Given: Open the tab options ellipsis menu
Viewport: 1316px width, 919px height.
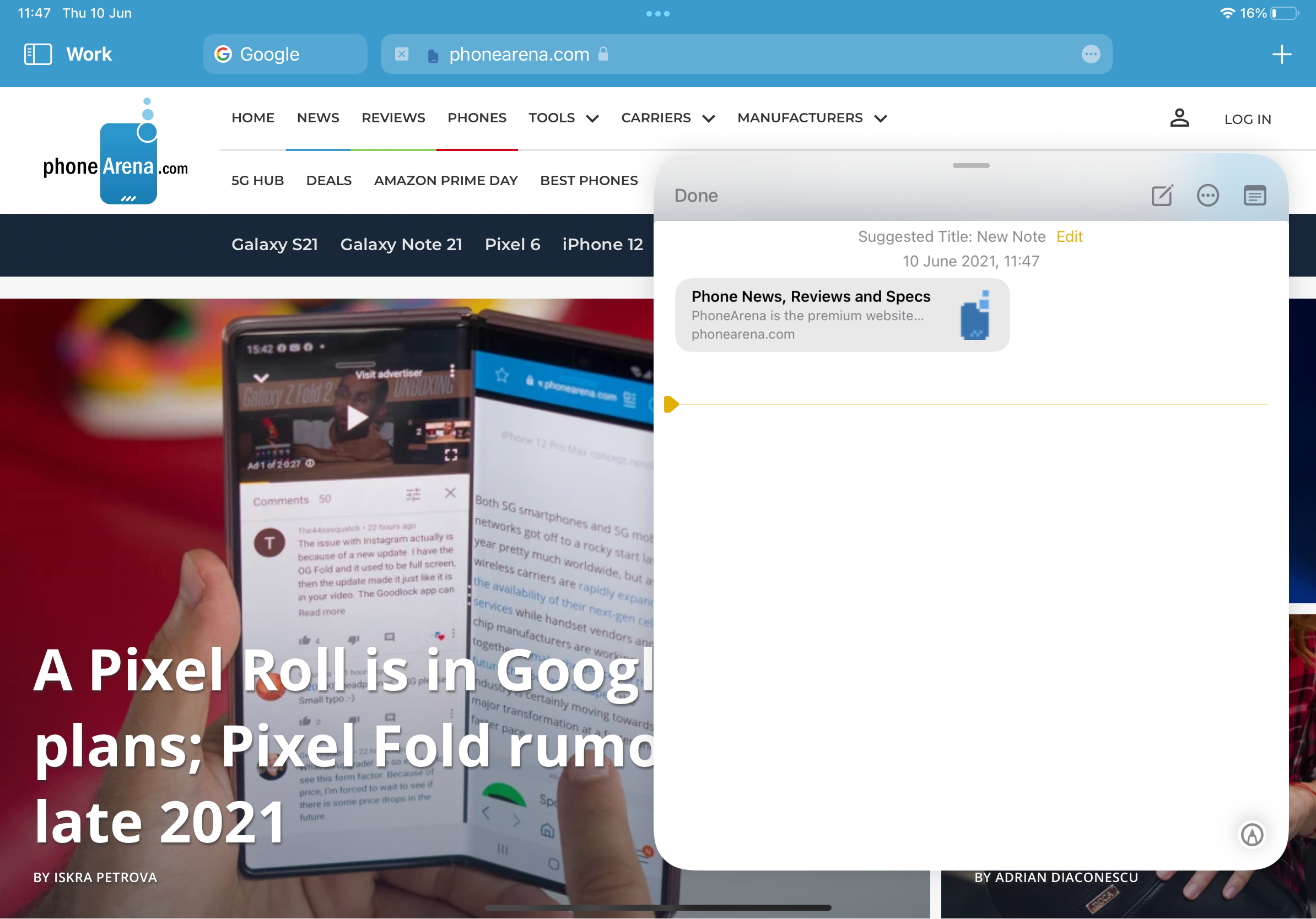Looking at the screenshot, I should (1091, 54).
